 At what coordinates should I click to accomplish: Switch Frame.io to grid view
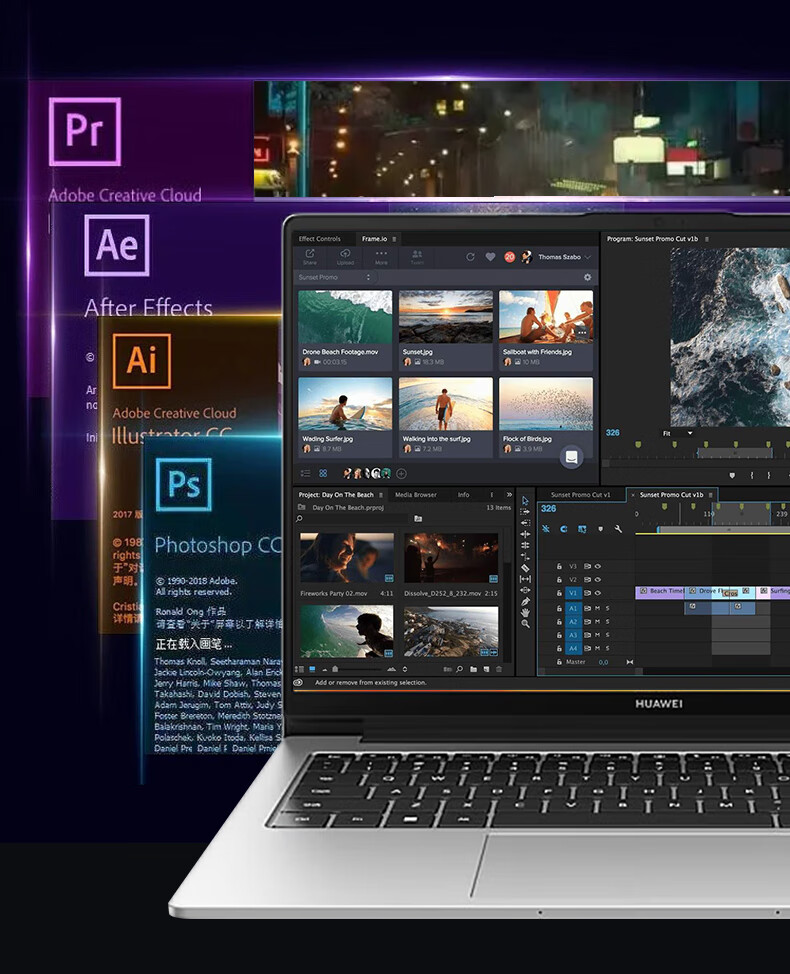tap(323, 473)
